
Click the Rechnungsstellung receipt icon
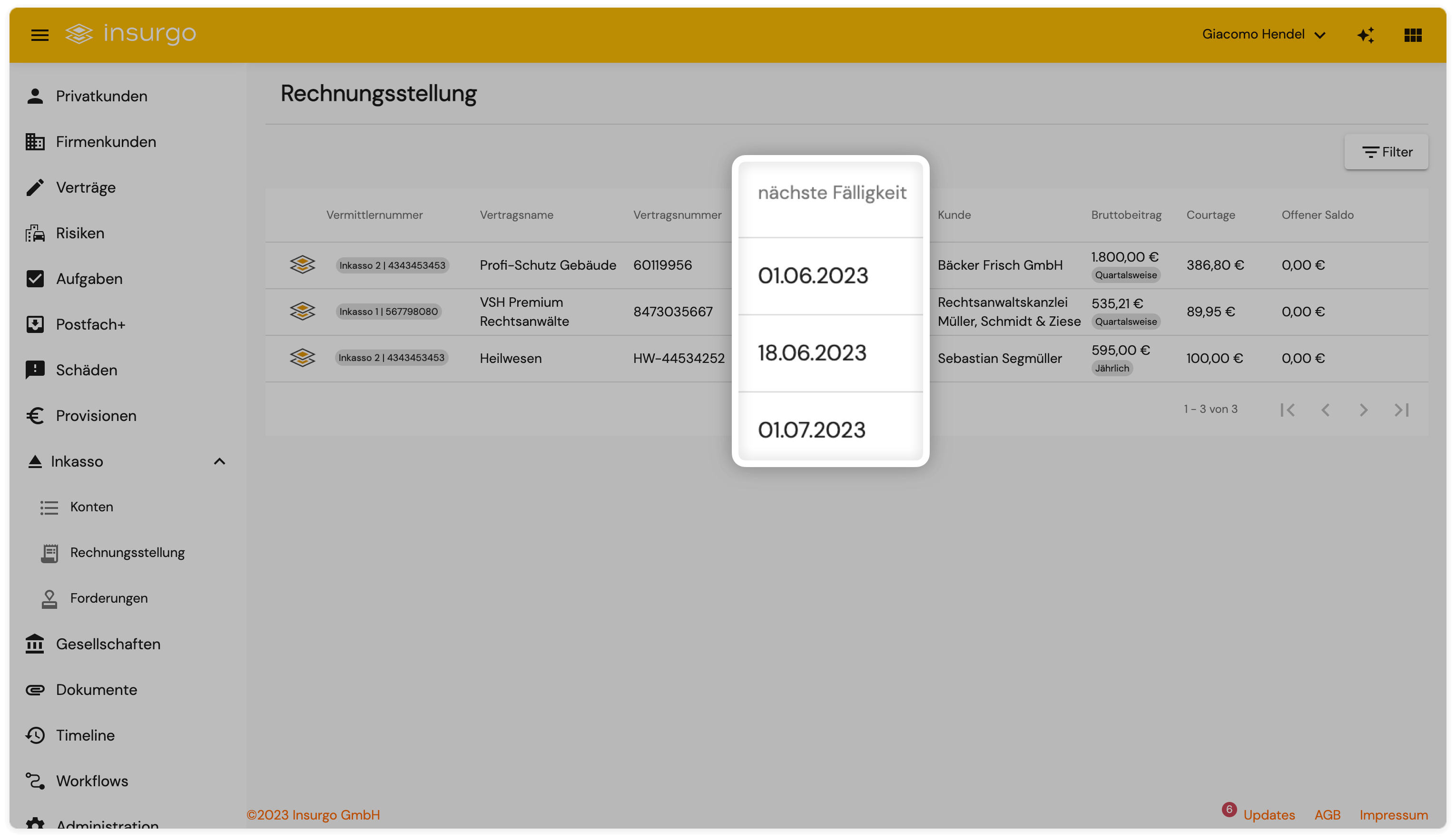[x=49, y=552]
